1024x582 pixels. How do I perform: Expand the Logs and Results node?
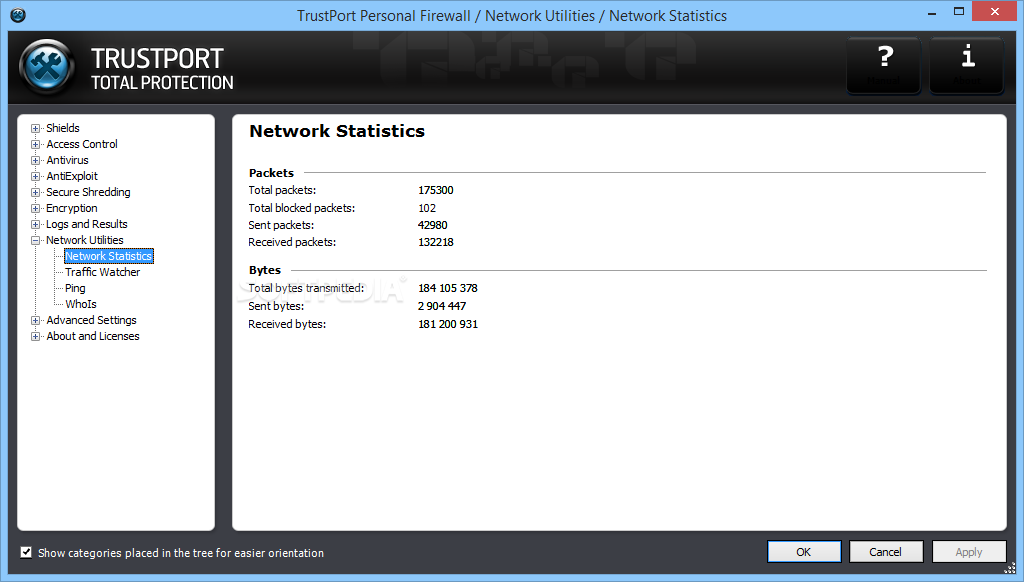point(35,224)
